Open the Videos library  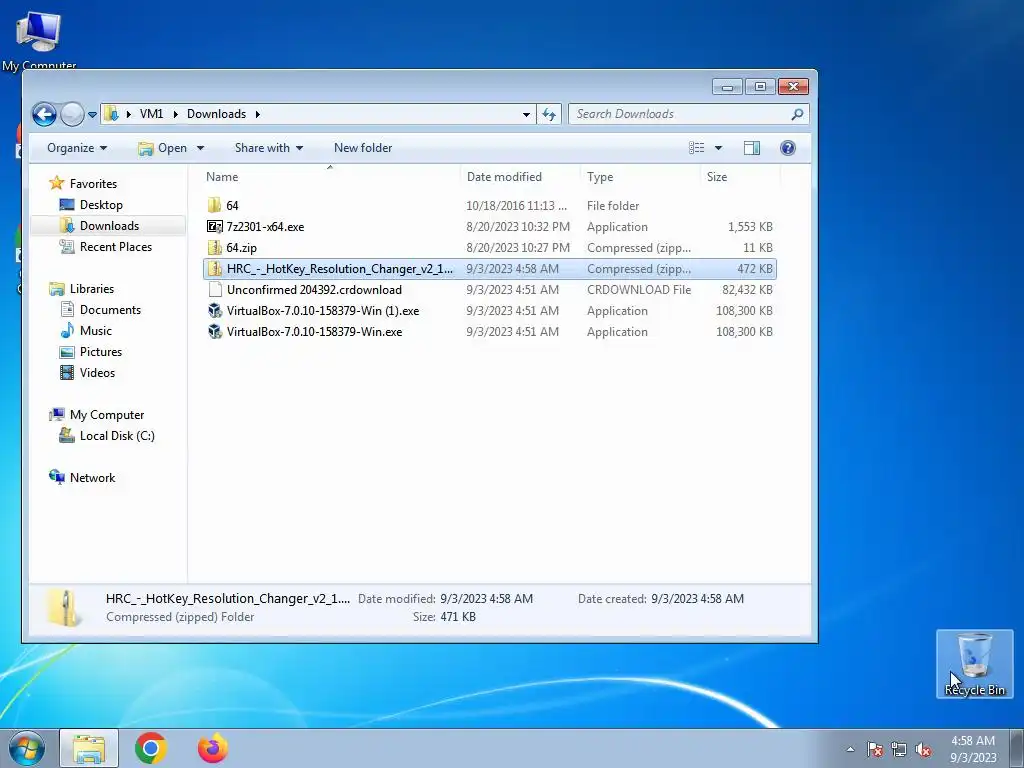(97, 373)
